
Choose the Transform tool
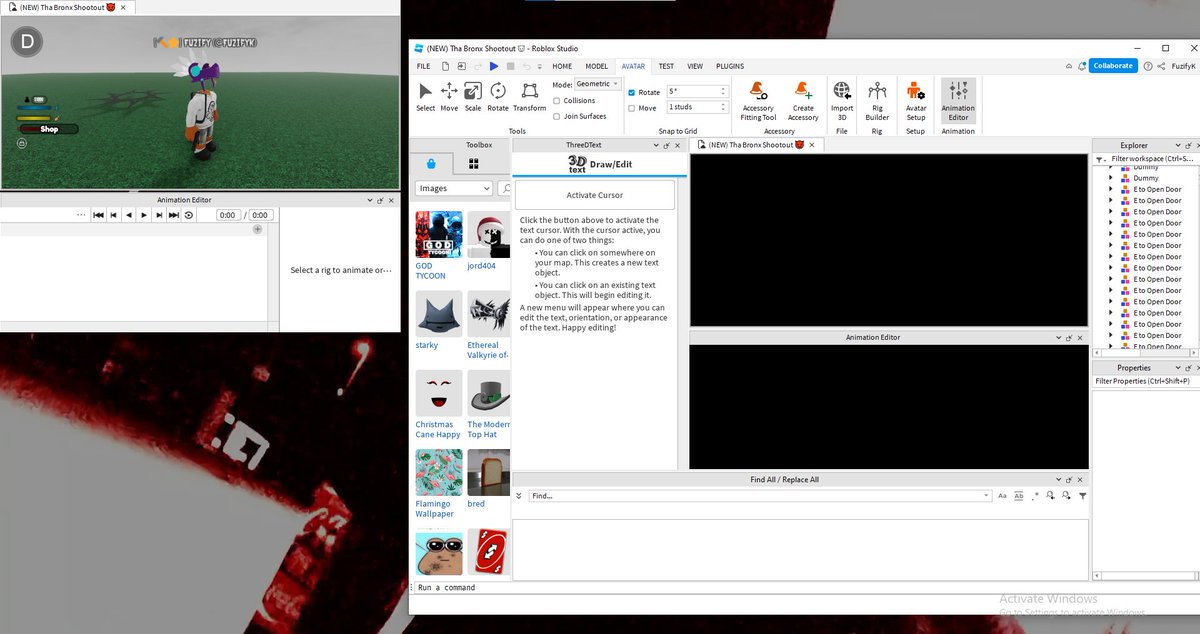click(x=530, y=96)
